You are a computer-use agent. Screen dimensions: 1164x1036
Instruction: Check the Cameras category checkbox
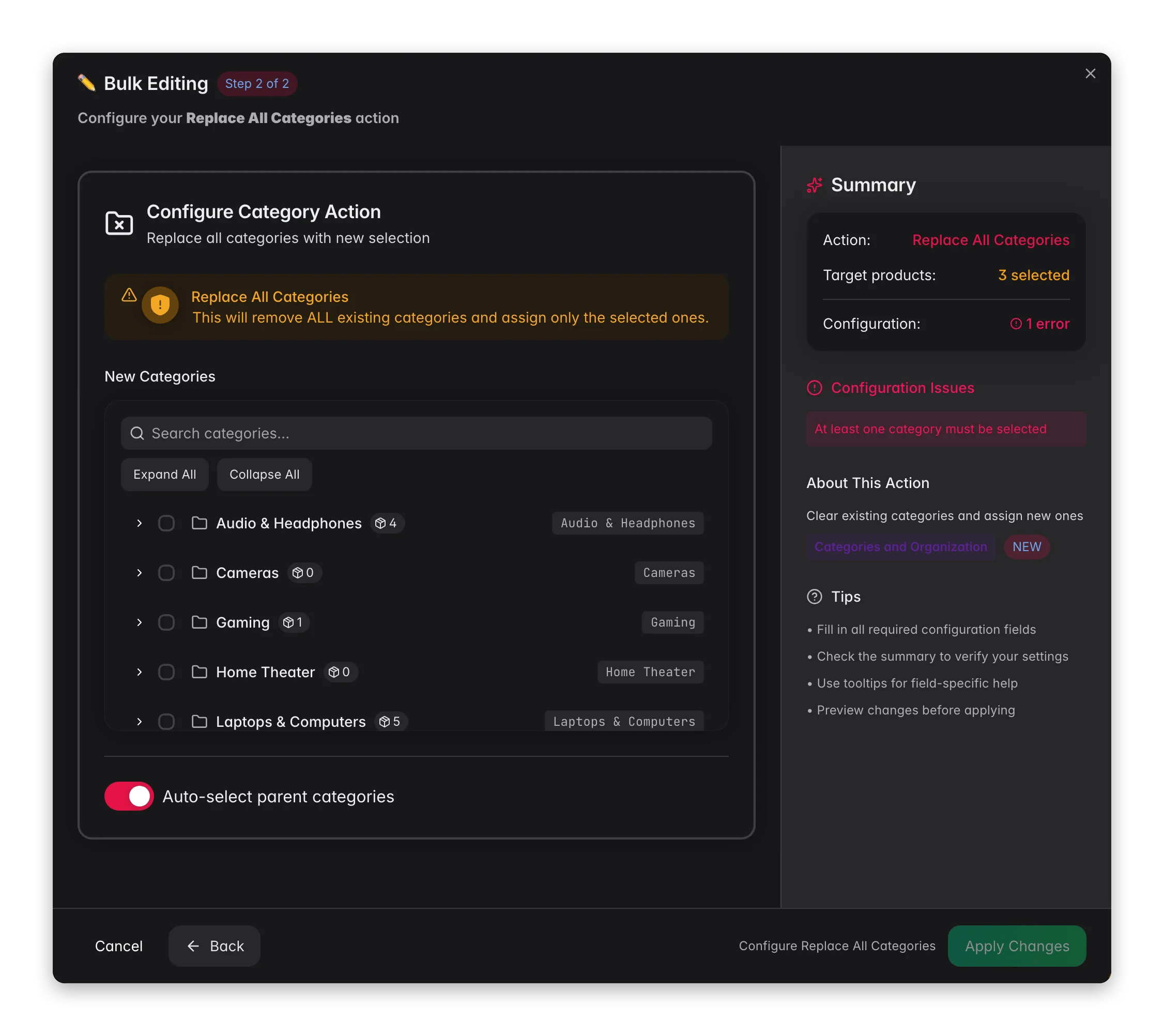166,572
